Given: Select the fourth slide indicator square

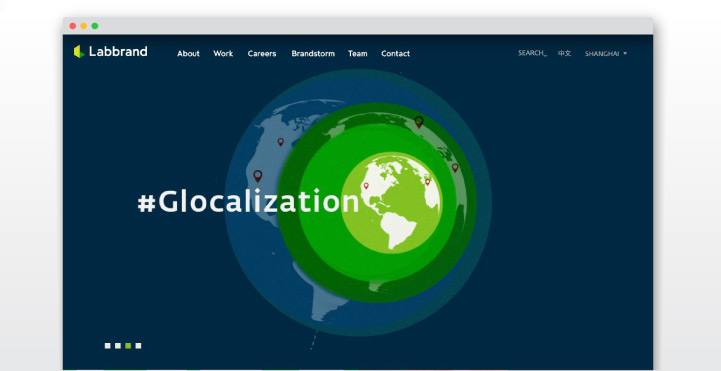Looking at the screenshot, I should point(138,346).
